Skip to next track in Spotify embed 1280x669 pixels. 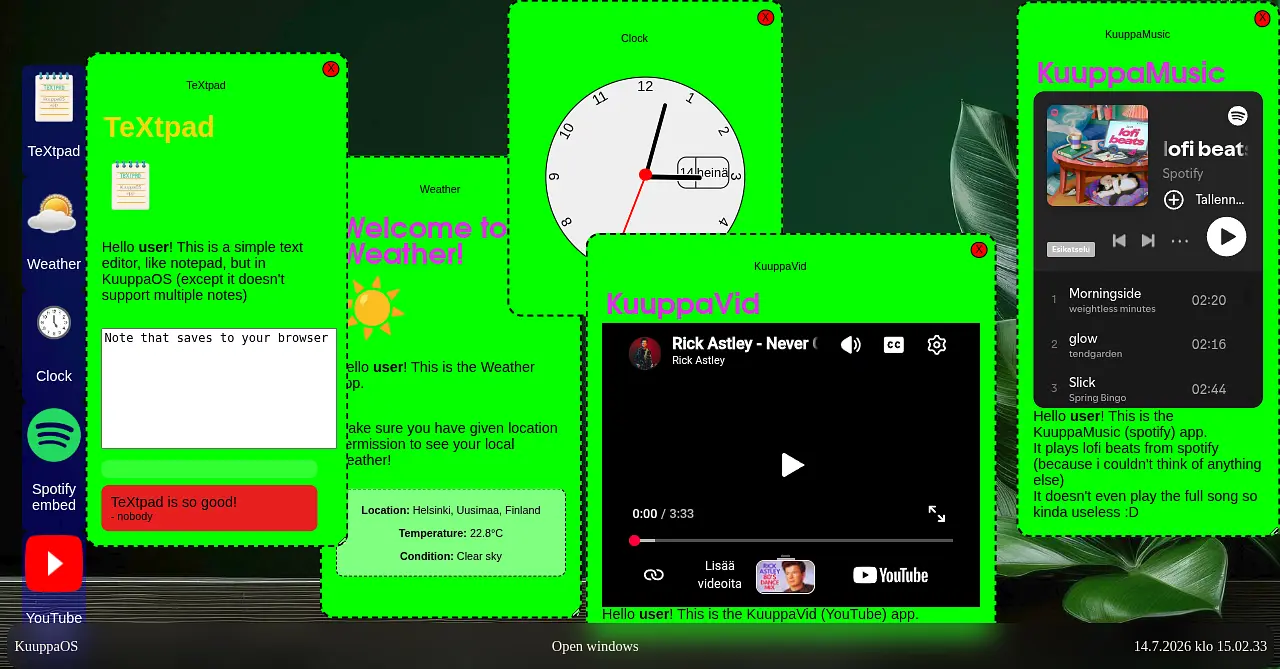click(1148, 241)
